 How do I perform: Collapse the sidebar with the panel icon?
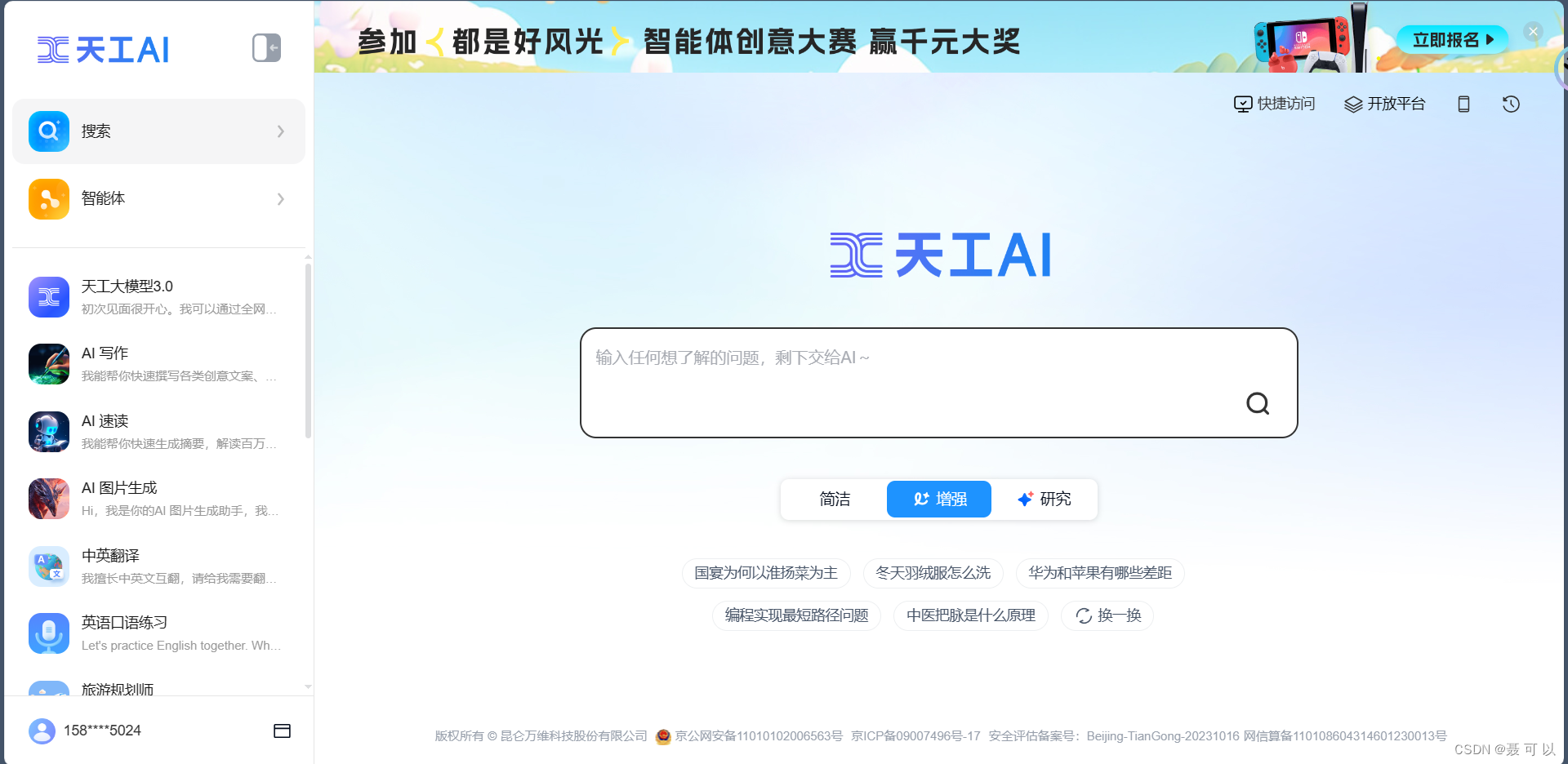click(266, 48)
